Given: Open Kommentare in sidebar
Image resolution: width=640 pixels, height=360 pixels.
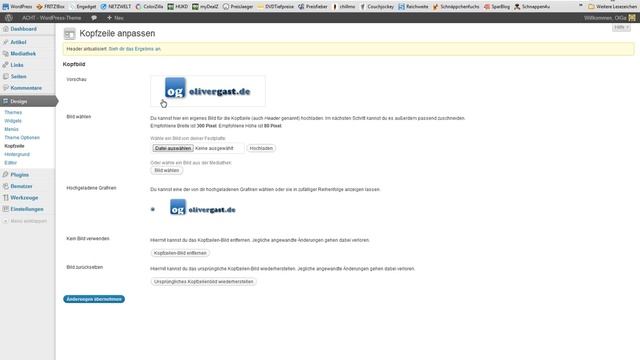Looking at the screenshot, I should coord(26,88).
